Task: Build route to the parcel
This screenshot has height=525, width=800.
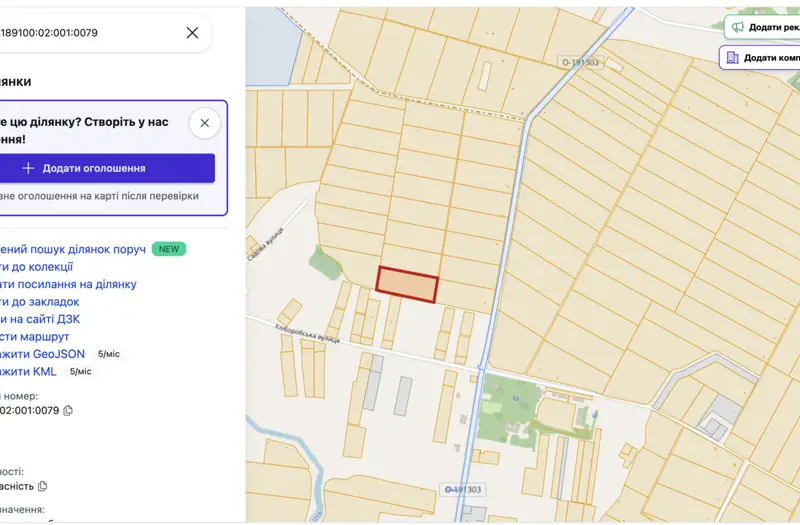Action: [34, 337]
